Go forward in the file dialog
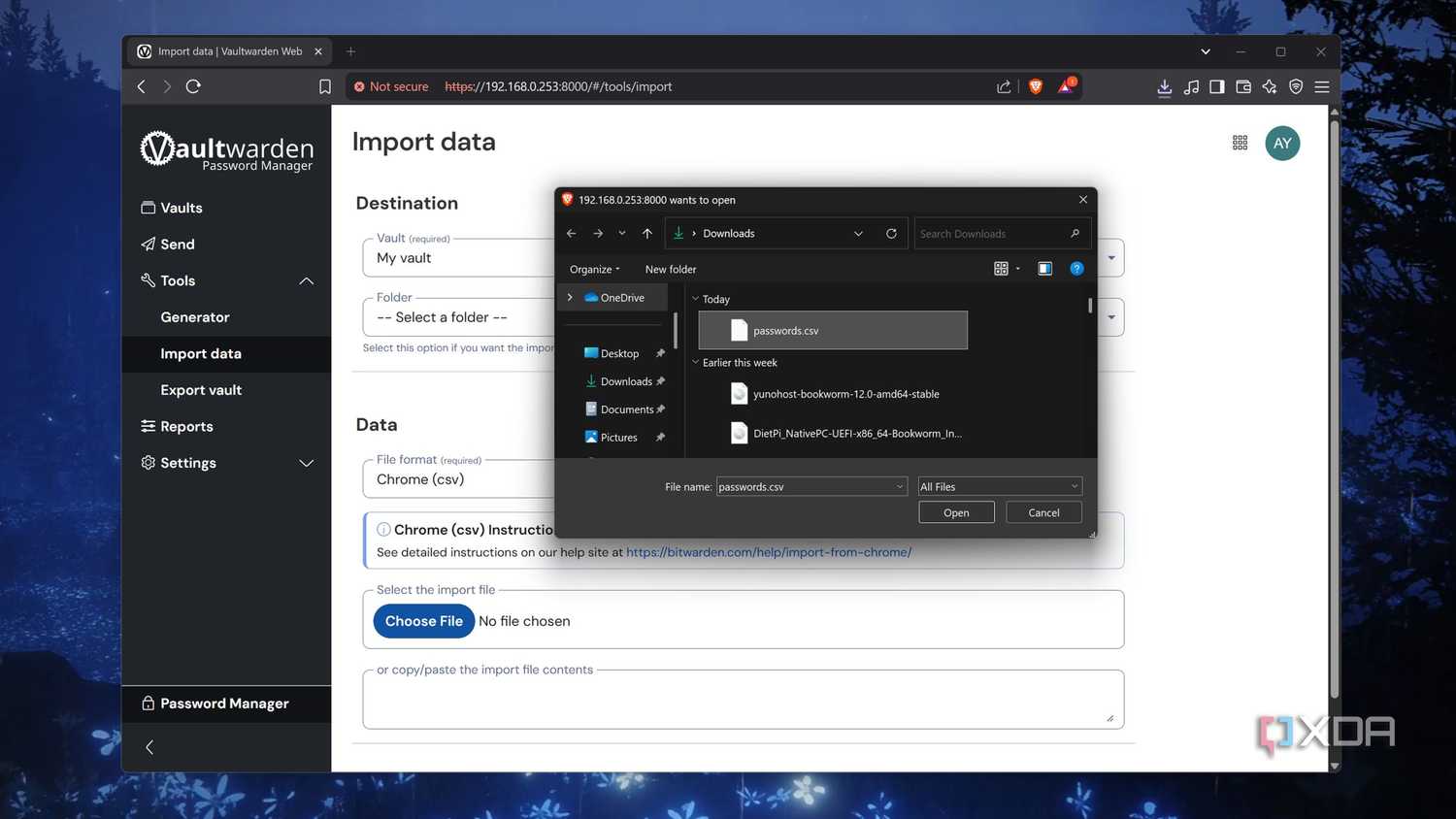Screen dimensions: 1456x819 (598, 233)
